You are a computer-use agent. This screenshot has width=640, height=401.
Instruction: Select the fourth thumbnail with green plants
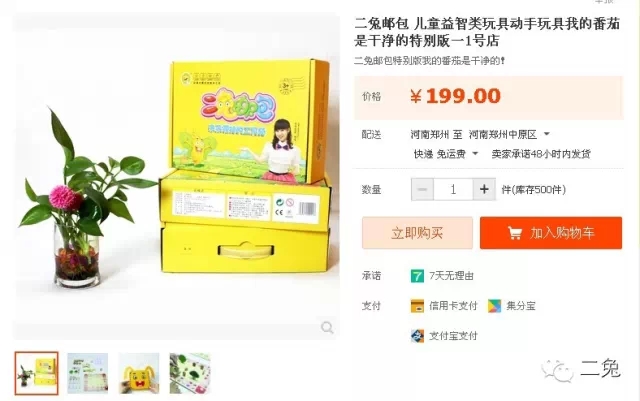[190, 373]
